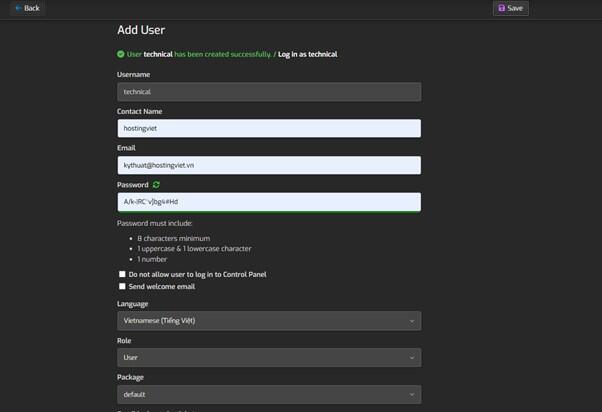Open the 'technical' user link in success message
The image size is (602, 412).
click(x=158, y=54)
